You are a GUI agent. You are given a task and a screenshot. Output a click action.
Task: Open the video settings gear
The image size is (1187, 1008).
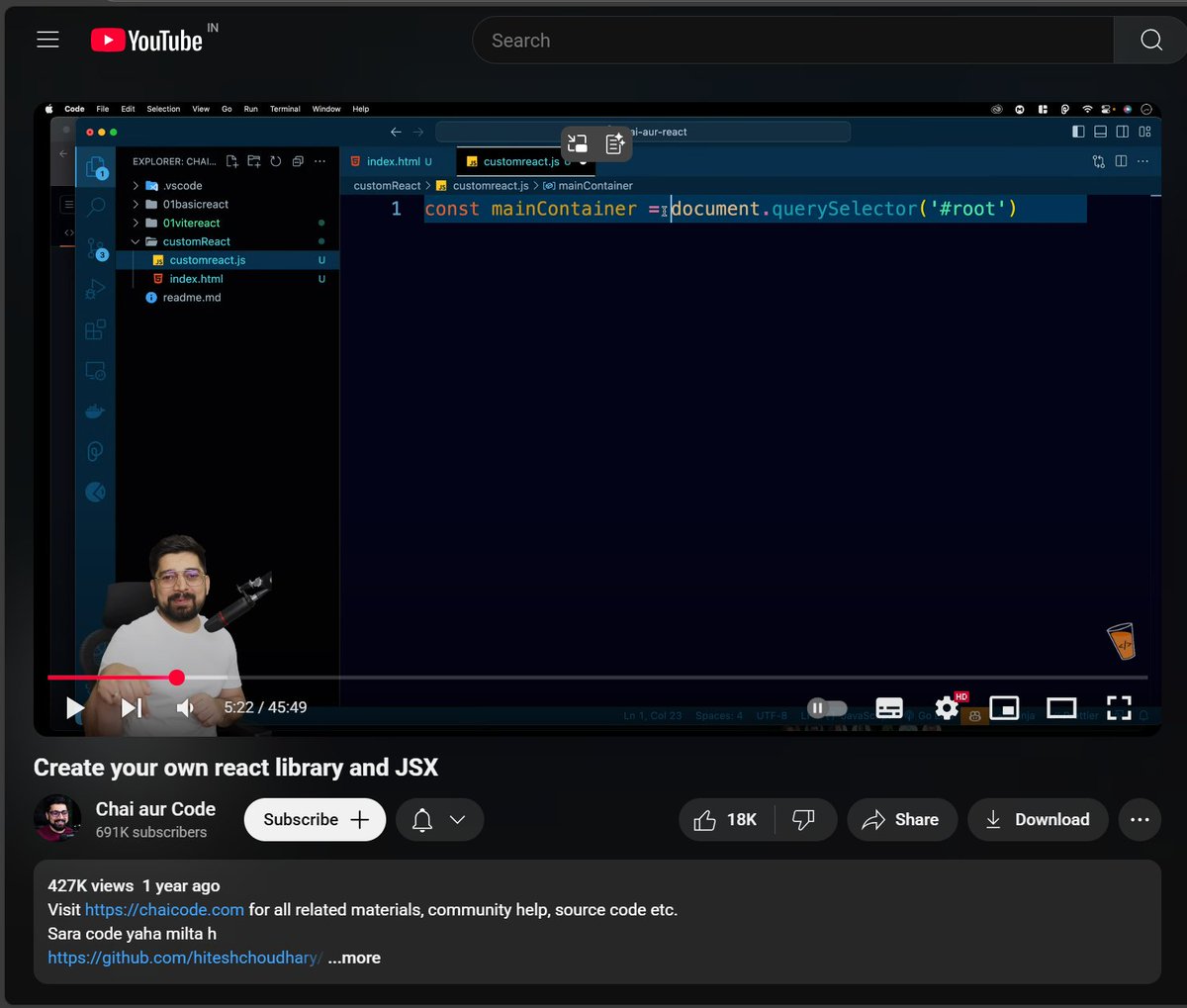(947, 707)
